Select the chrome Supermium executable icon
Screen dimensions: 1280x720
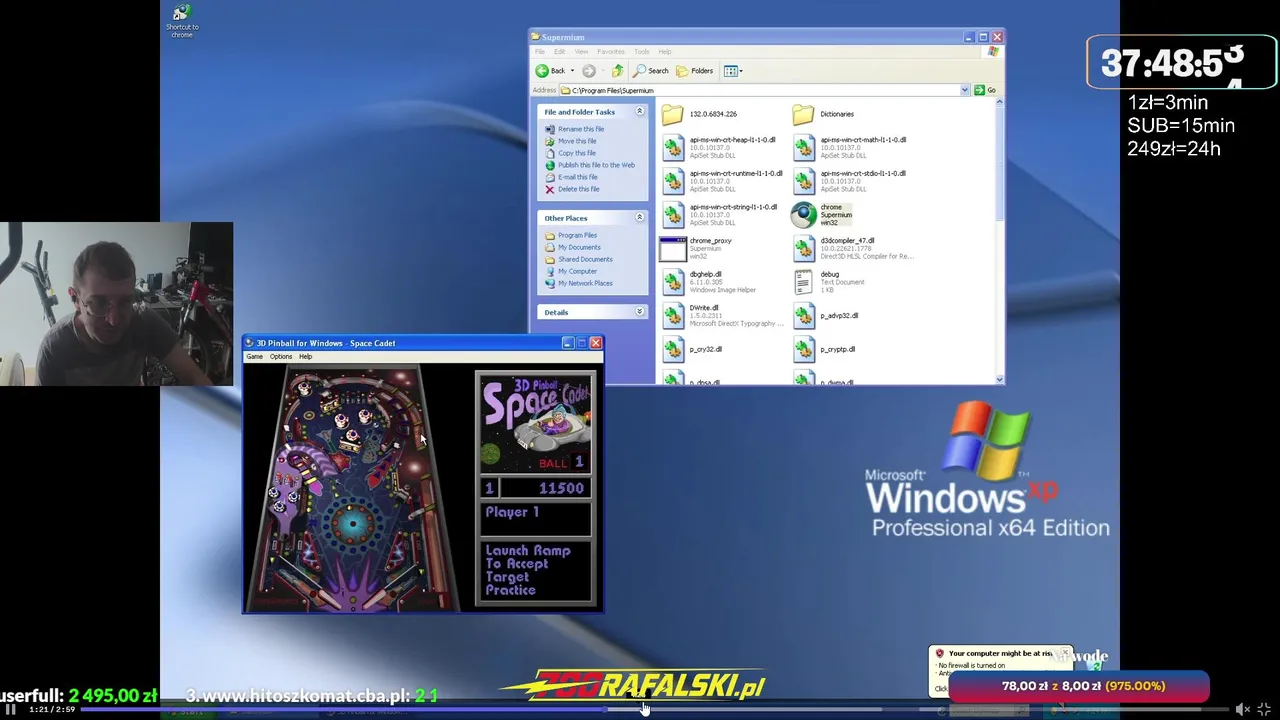click(x=804, y=215)
